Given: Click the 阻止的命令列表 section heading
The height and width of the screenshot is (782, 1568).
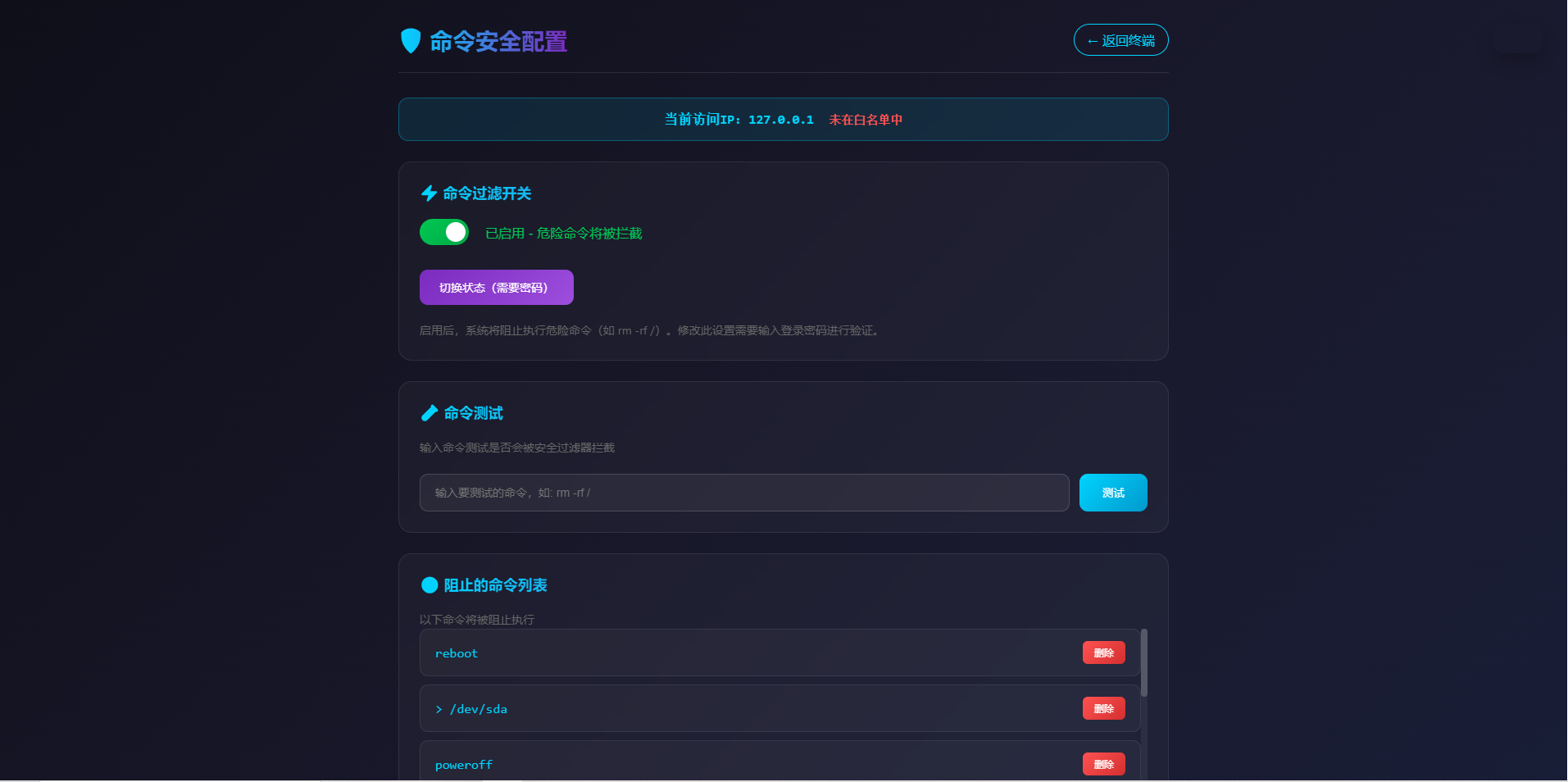Looking at the screenshot, I should tap(496, 585).
